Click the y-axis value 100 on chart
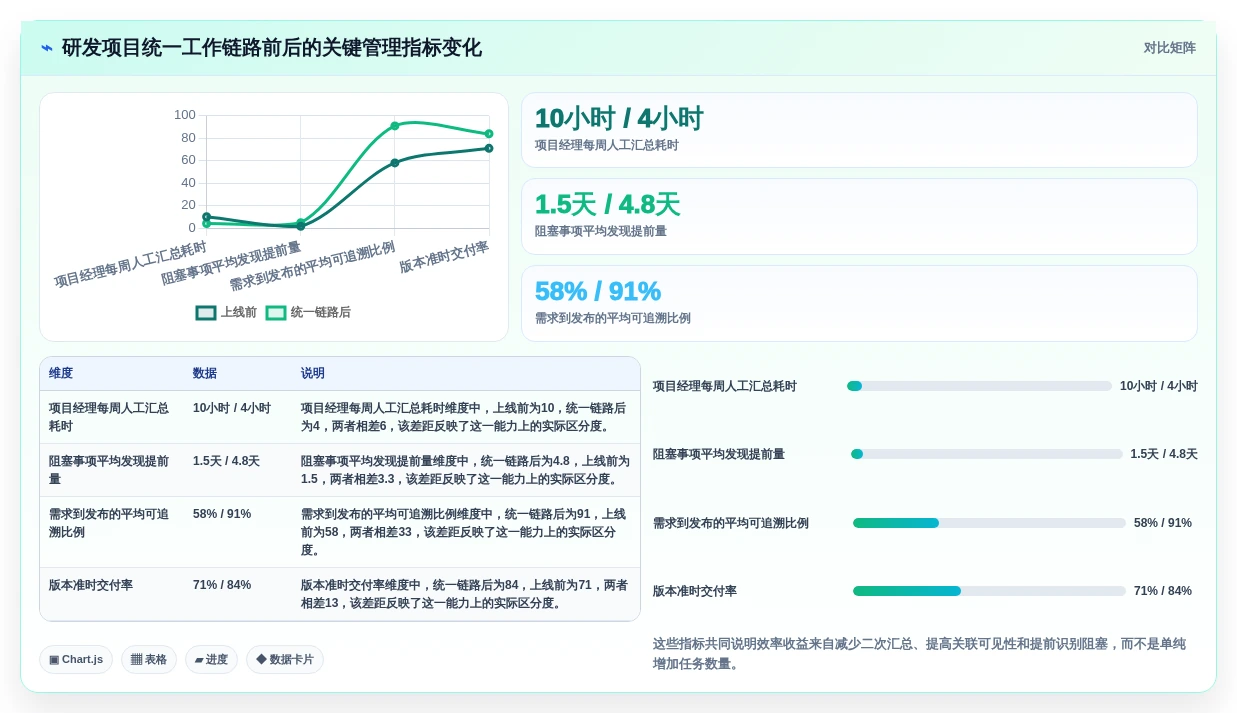Viewport: 1237px width, 713px height. click(x=185, y=115)
